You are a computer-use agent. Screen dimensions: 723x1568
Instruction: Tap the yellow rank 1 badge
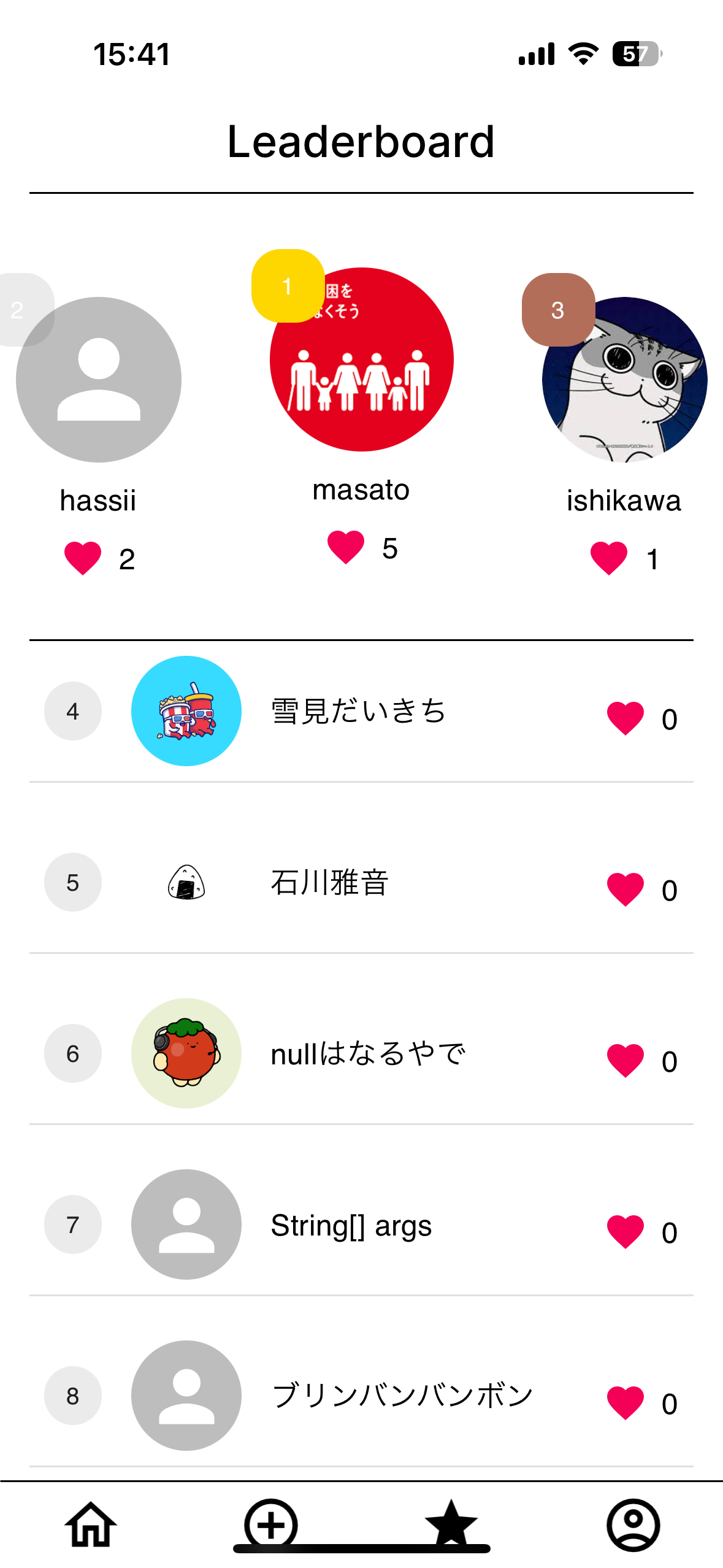point(288,286)
